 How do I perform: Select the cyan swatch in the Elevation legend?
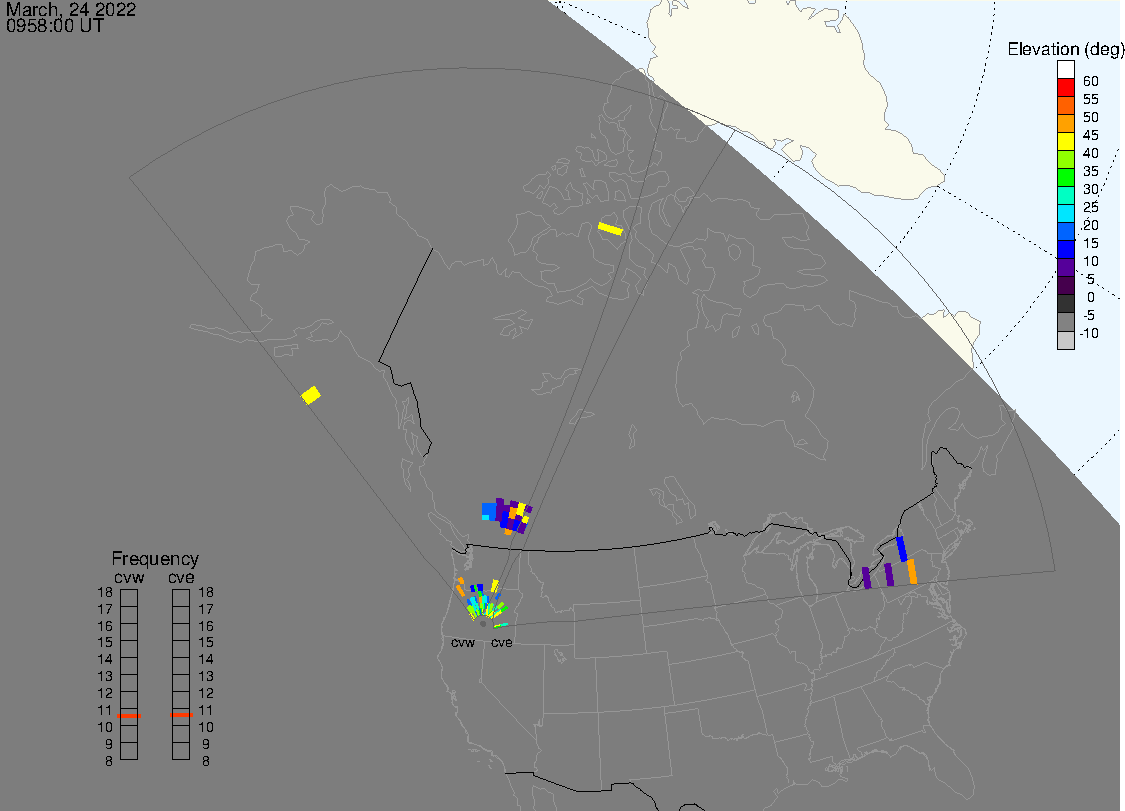point(1065,214)
